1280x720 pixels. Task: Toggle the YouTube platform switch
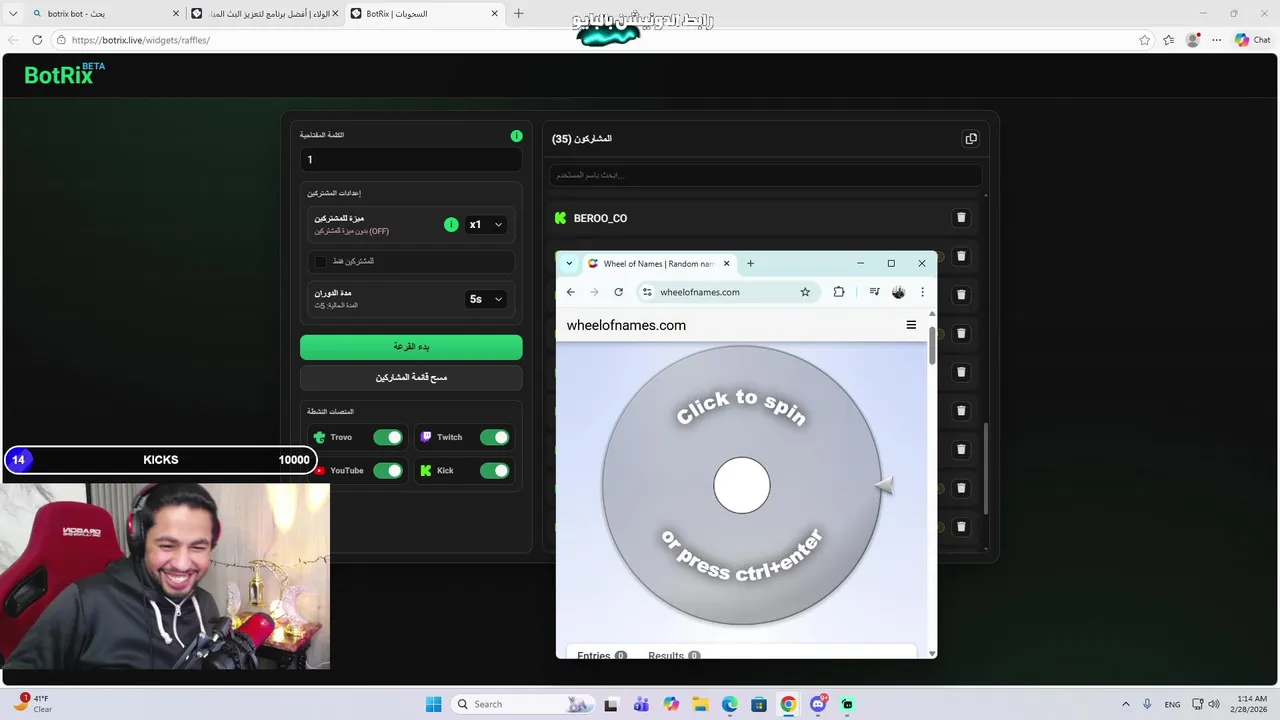point(388,470)
